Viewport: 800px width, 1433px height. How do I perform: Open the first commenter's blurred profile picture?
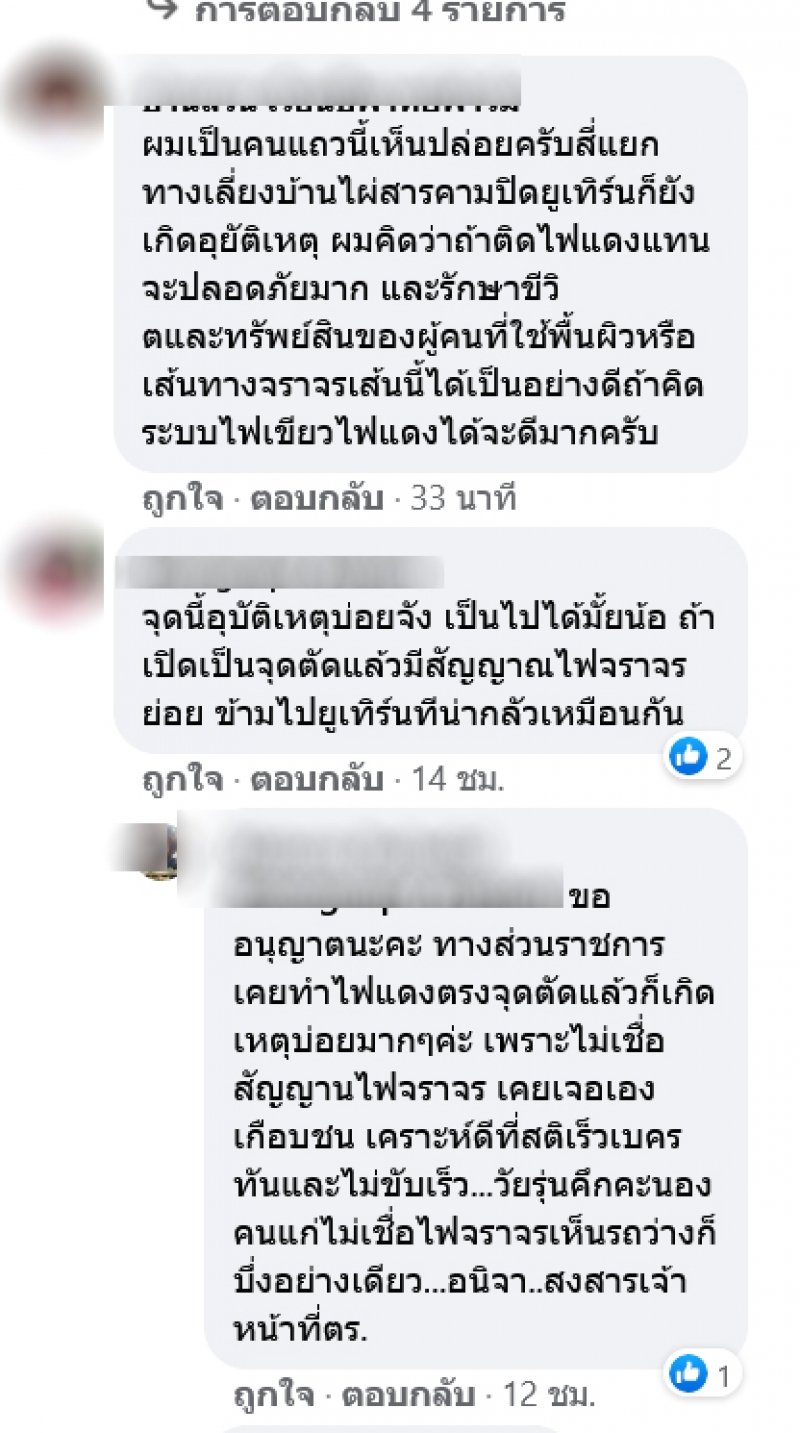click(56, 93)
